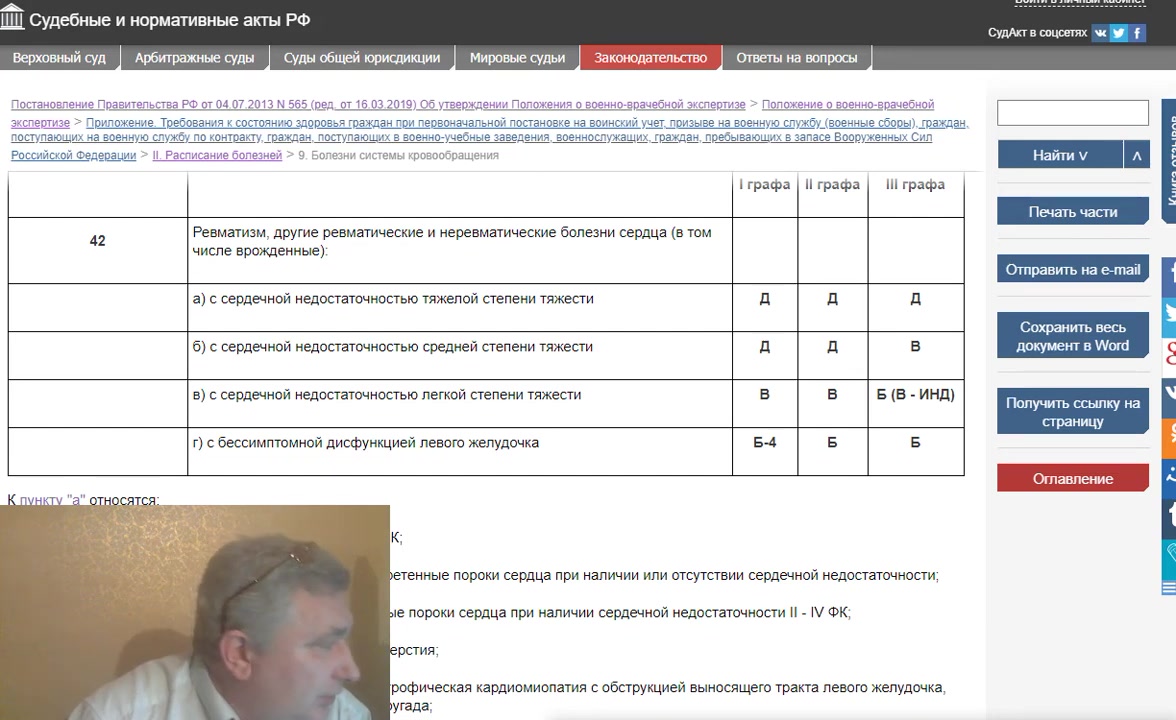Share via Twitter in the side share bar
This screenshot has height=720, width=1176.
(x=1168, y=315)
